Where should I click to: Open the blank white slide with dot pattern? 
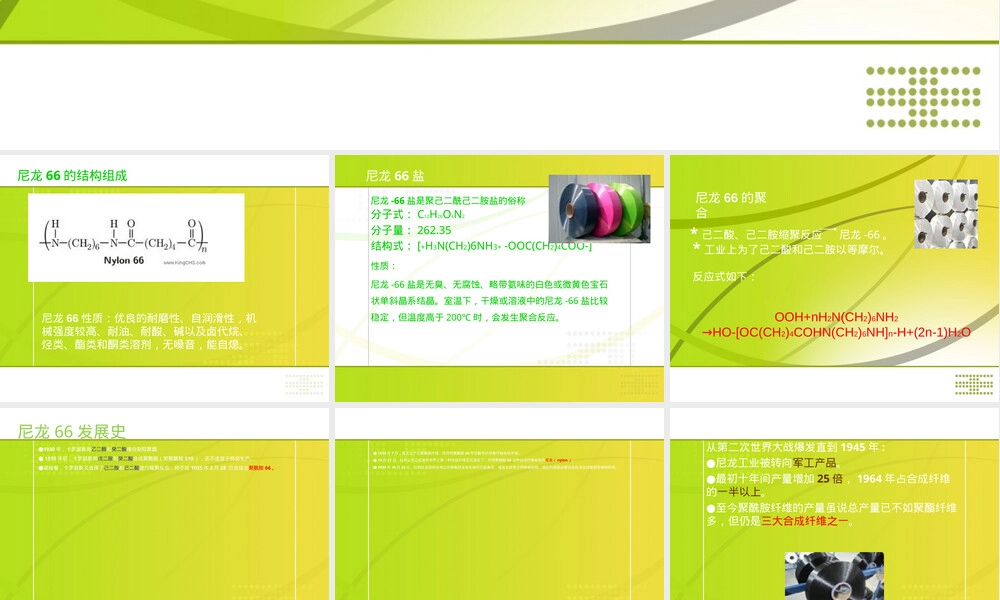[499, 75]
